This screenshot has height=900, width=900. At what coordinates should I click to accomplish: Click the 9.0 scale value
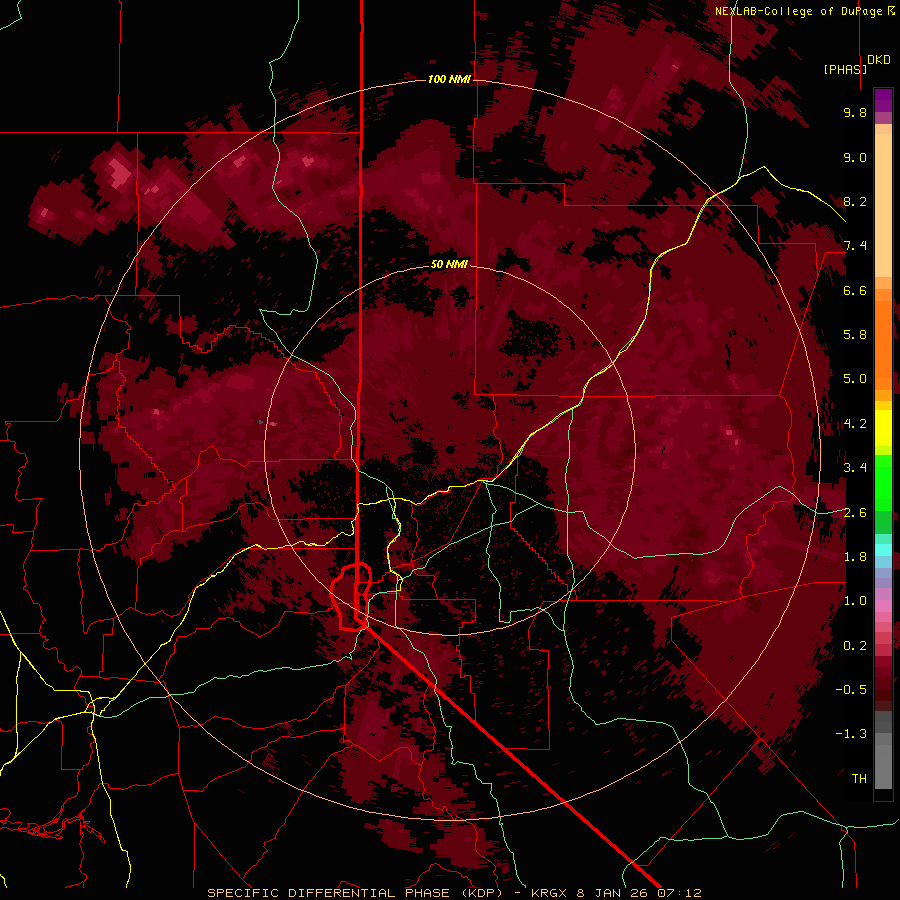pos(855,157)
